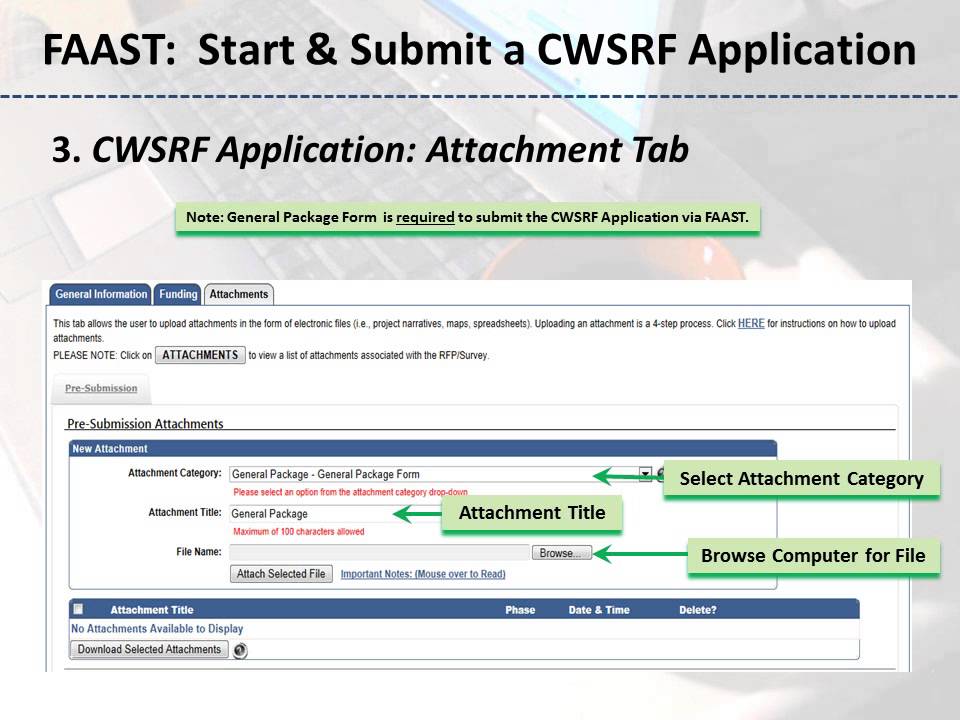Open the General Information tab
Screen dimensions: 960x720
pos(100,294)
